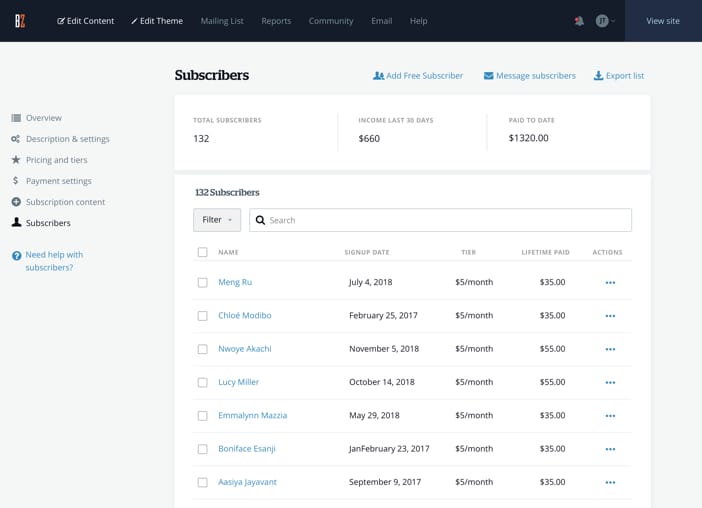
Task: Open actions menu for Lucy Miller
Action: pyautogui.click(x=610, y=383)
